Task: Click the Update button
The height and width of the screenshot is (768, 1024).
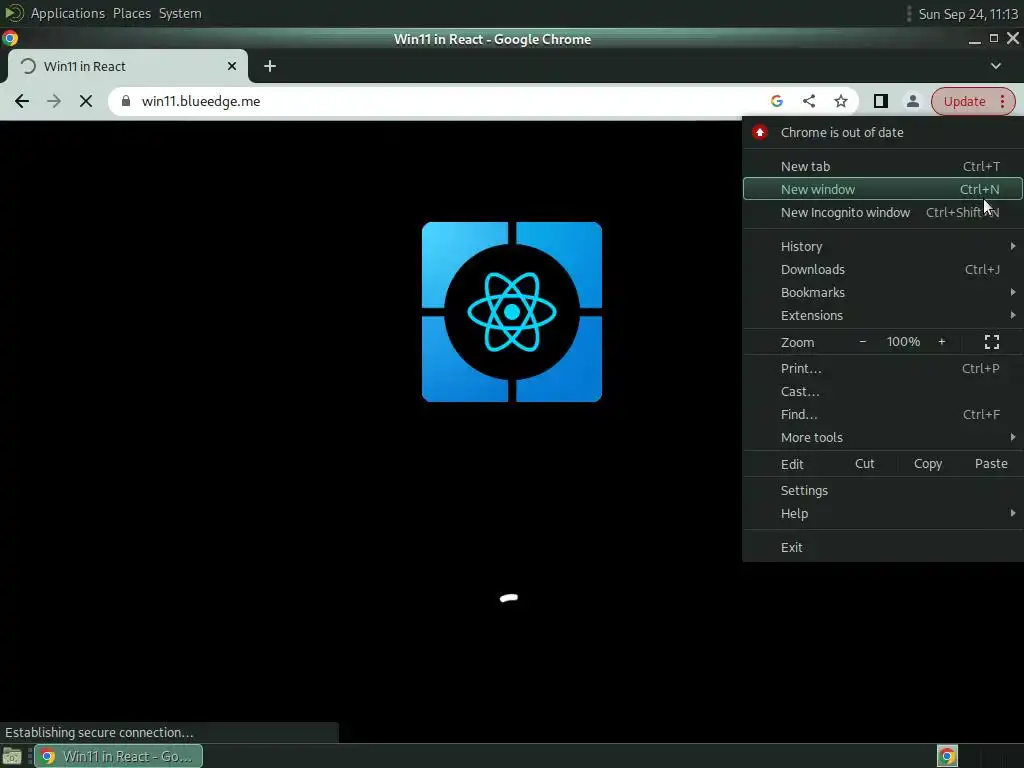Action: [x=964, y=101]
